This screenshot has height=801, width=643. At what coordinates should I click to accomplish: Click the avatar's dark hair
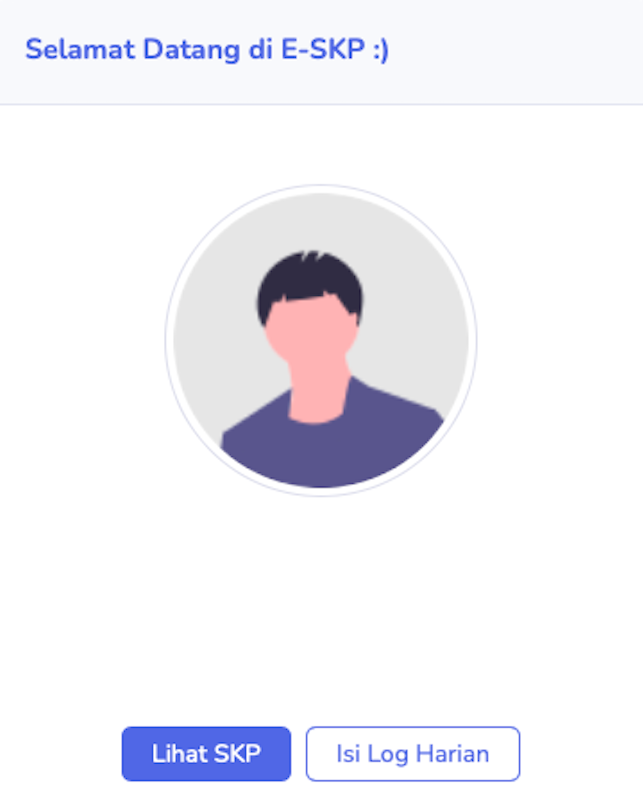coord(312,278)
